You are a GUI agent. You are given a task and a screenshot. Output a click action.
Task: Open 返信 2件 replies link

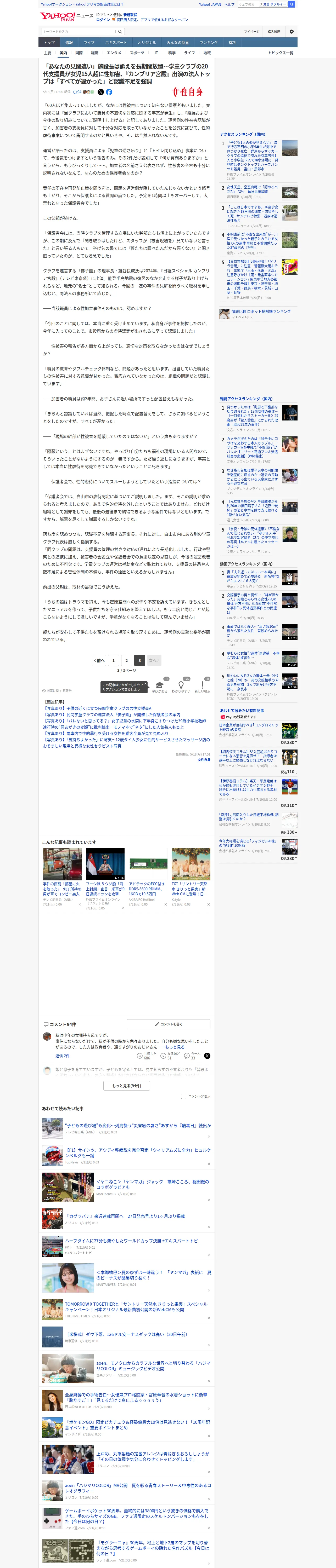[63, 1056]
